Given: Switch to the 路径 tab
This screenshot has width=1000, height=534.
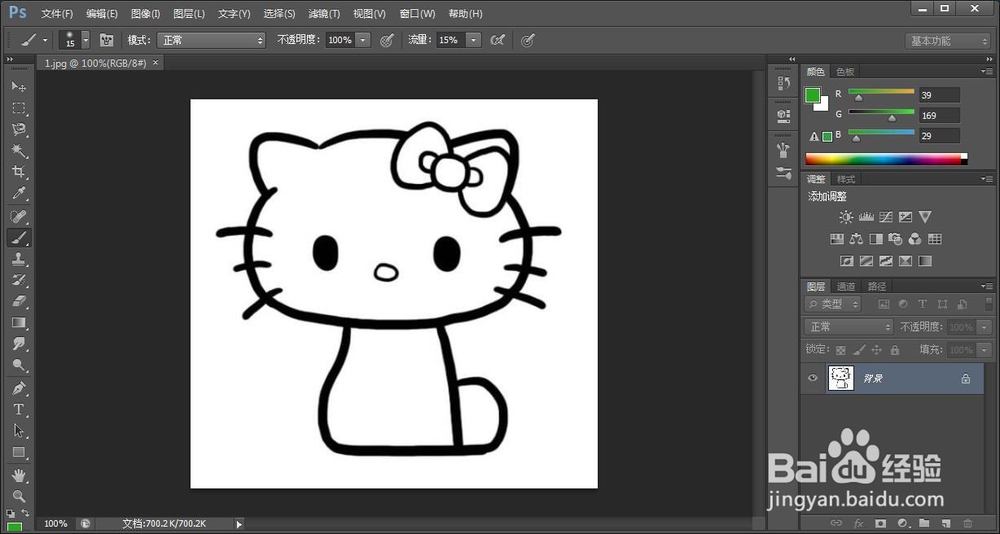Looking at the screenshot, I should point(877,286).
